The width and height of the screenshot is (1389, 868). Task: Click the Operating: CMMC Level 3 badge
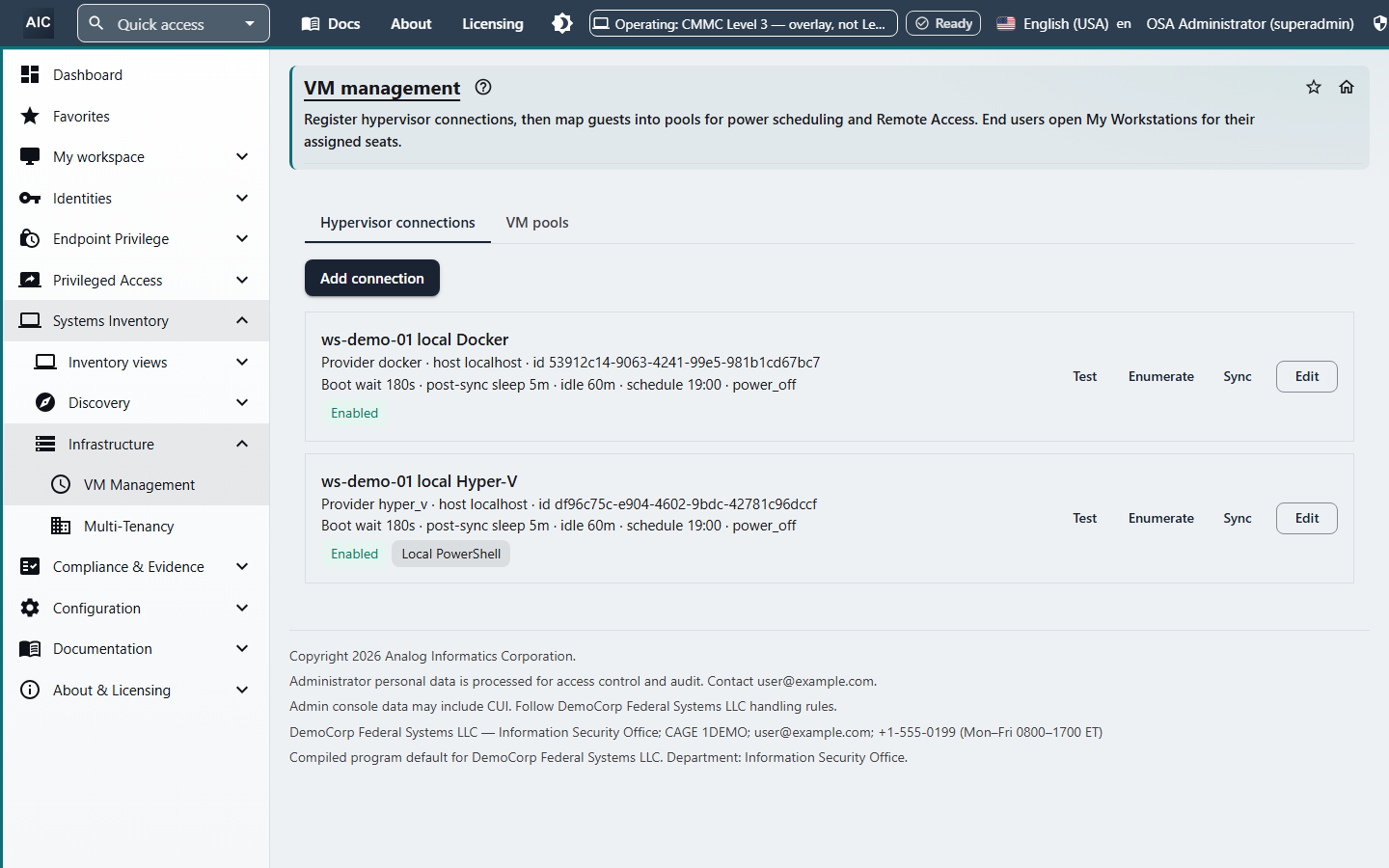pyautogui.click(x=744, y=23)
